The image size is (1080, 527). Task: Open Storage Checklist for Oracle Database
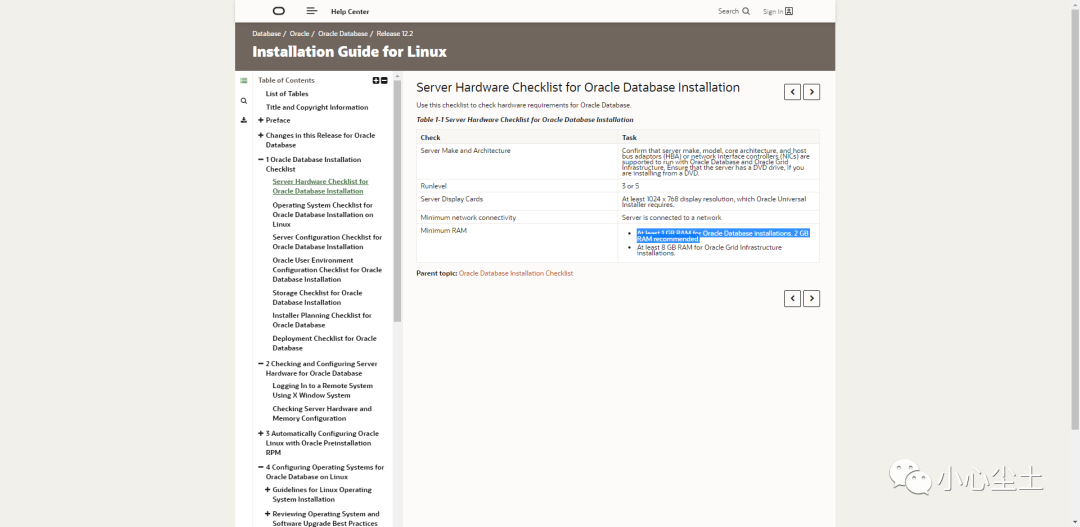[317, 298]
